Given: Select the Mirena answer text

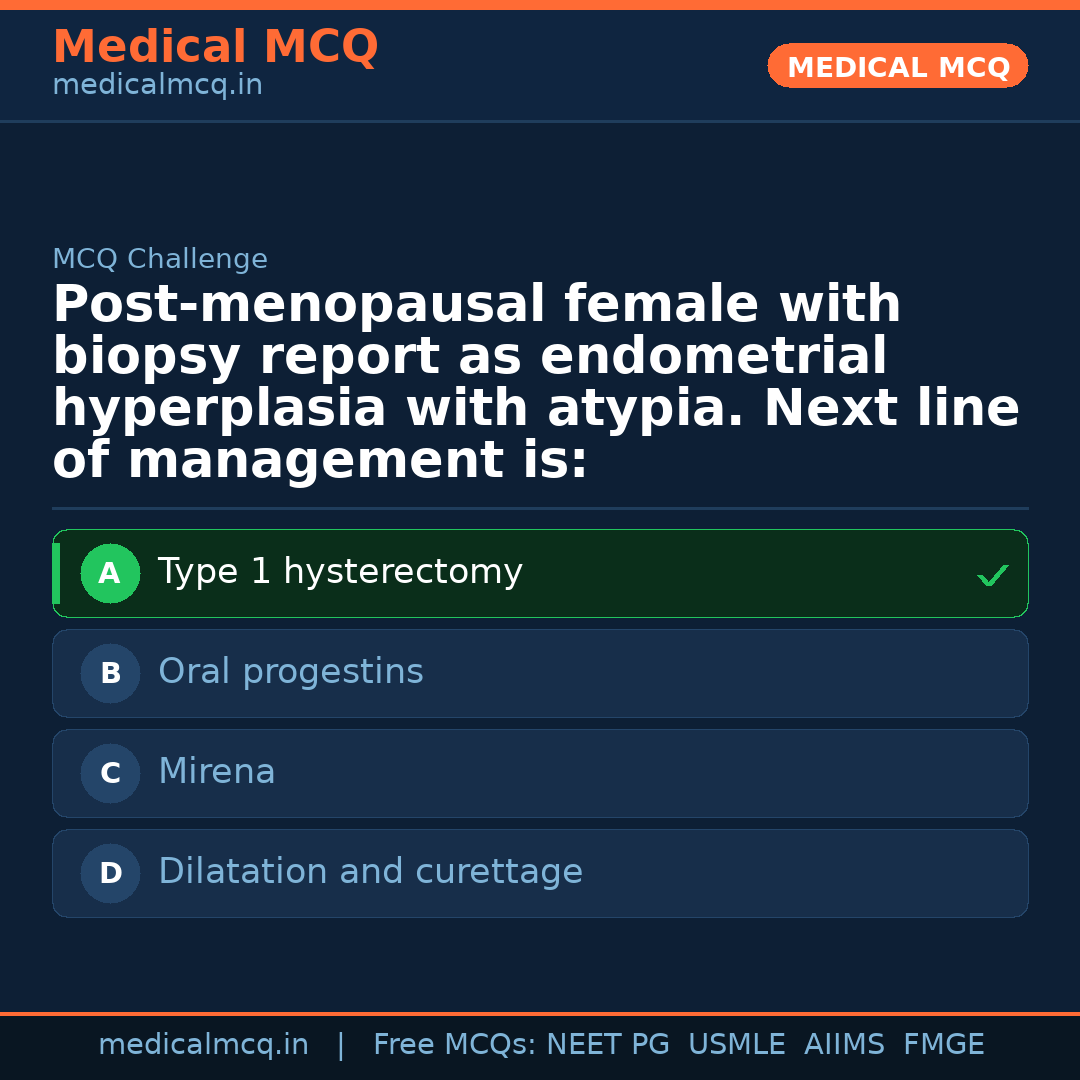Looking at the screenshot, I should point(216,772).
